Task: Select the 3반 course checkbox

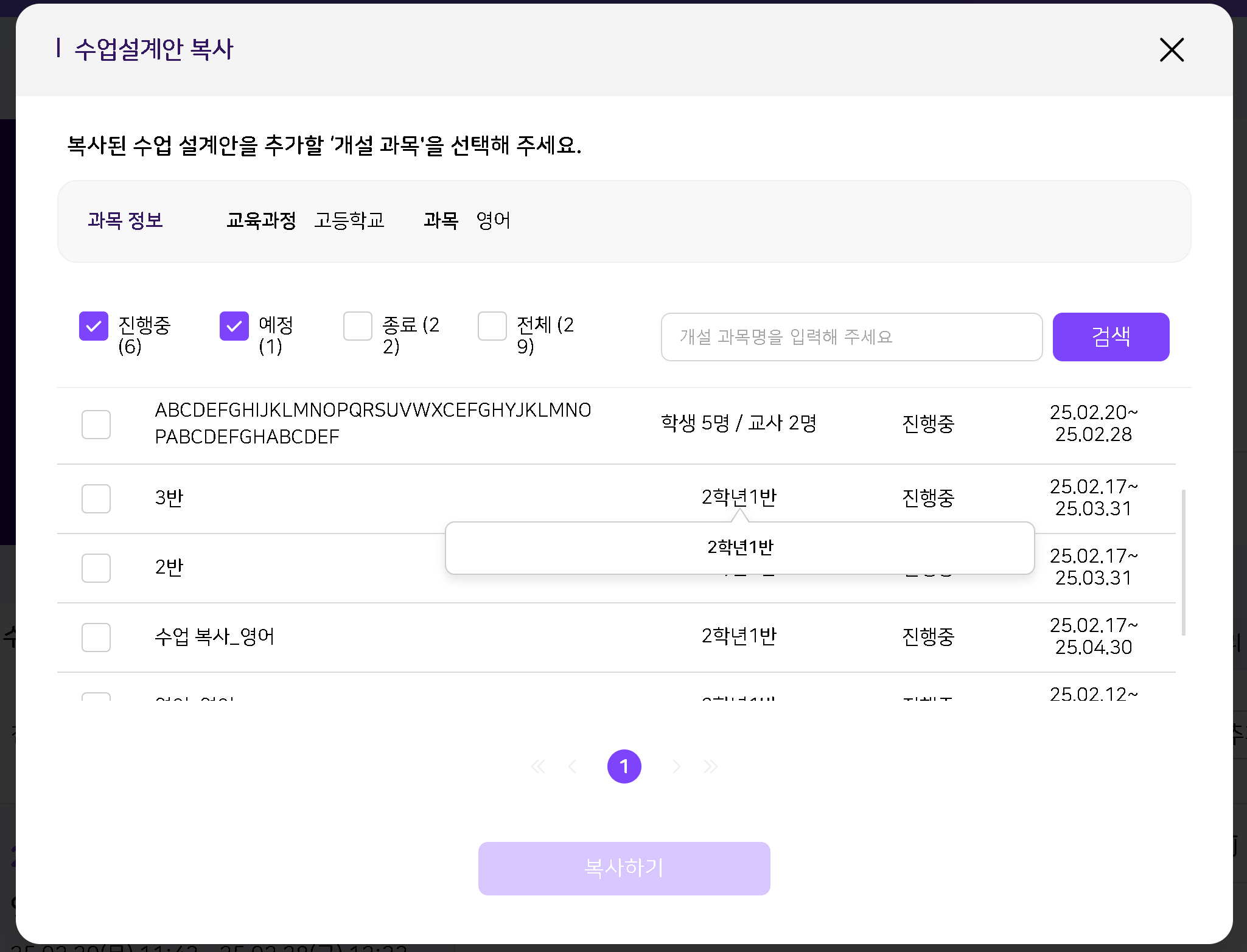Action: click(x=96, y=499)
